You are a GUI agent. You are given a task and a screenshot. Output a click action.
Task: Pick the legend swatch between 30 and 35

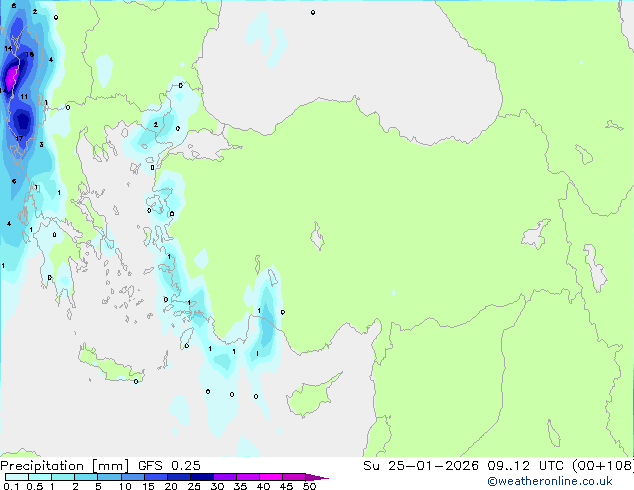pyautogui.click(x=225, y=477)
